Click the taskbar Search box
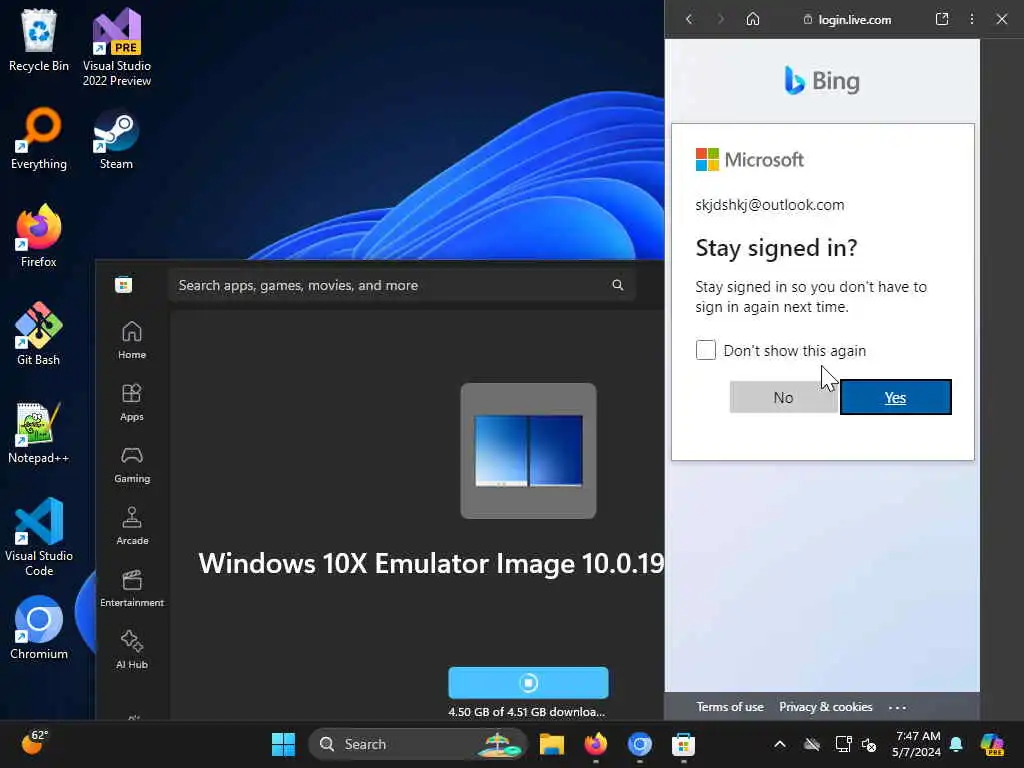This screenshot has width=1024, height=768. (x=417, y=744)
